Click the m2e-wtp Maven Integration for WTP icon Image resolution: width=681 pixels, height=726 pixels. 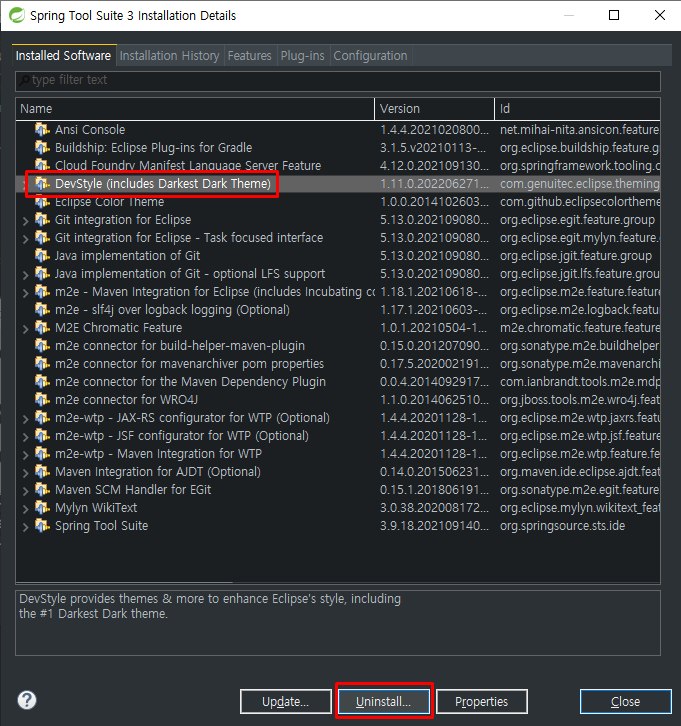click(x=42, y=454)
